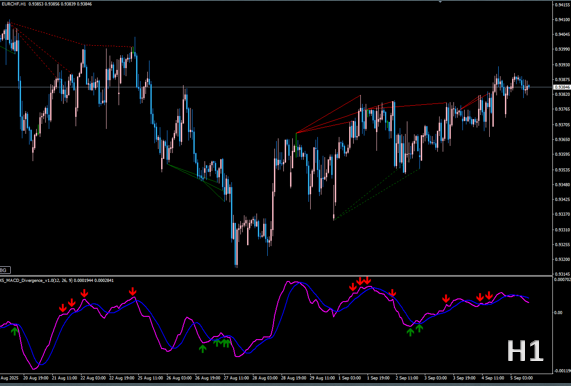Click the time axis label 27 Aug 11:00

pos(237,378)
